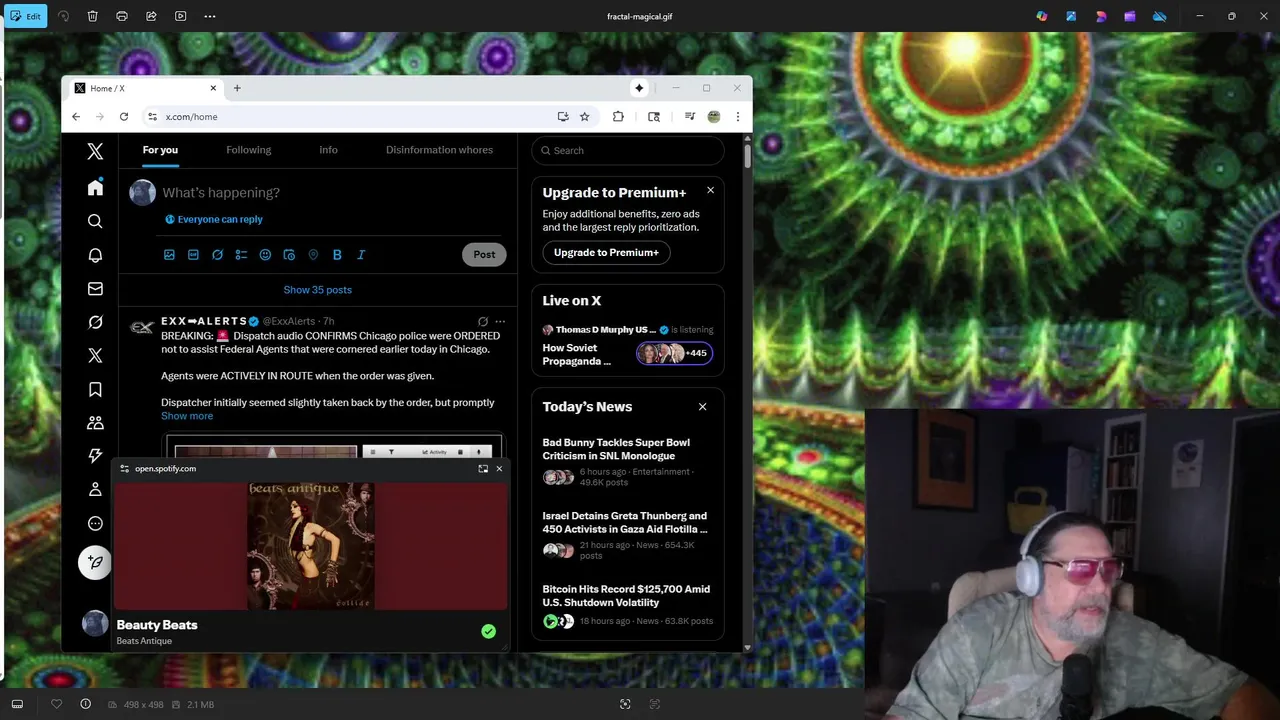This screenshot has height=720, width=1280.
Task: Bookmark this tab with Chrome star icon
Action: tap(585, 117)
